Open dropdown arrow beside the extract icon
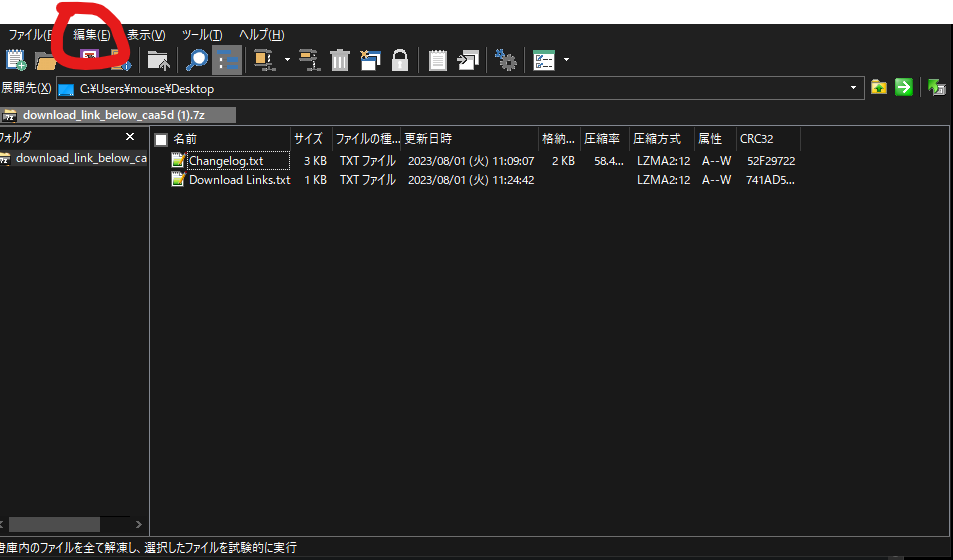The image size is (953, 560). tap(287, 60)
